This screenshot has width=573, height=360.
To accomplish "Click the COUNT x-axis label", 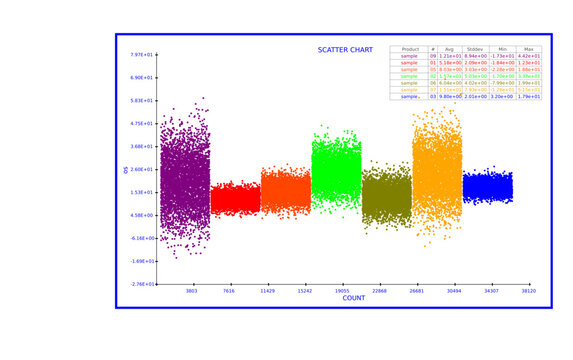I will 353,298.
